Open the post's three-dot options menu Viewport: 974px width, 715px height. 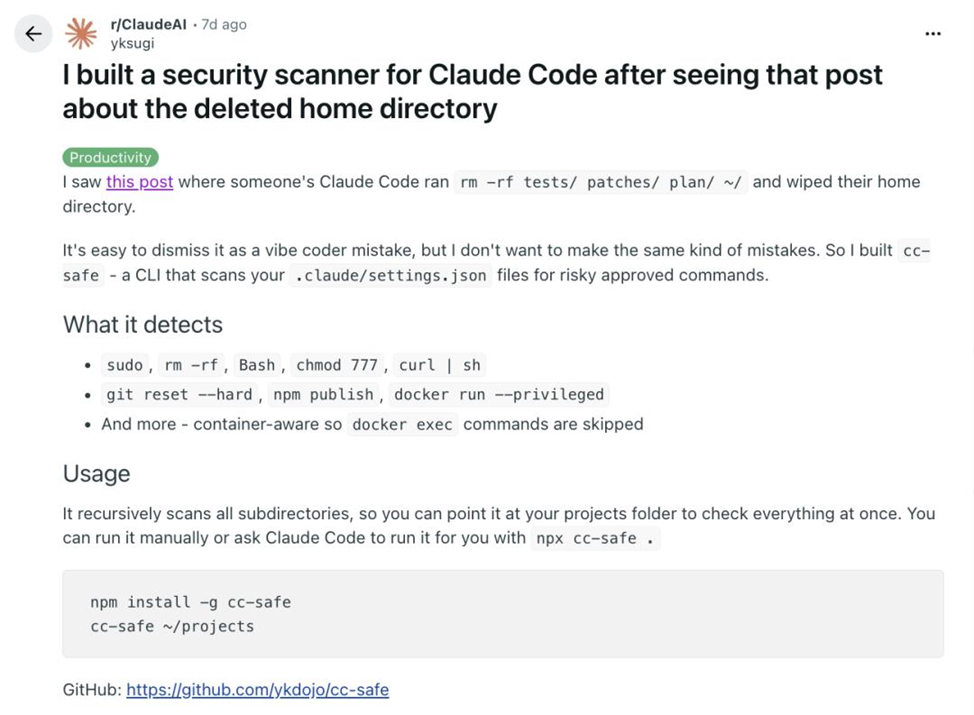pos(932,34)
